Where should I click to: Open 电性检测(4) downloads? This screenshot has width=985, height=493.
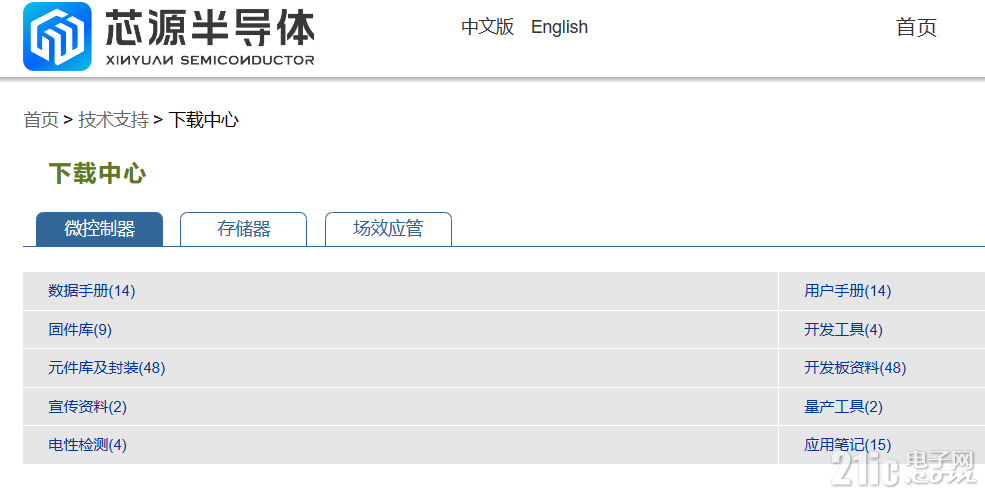pyautogui.click(x=87, y=445)
